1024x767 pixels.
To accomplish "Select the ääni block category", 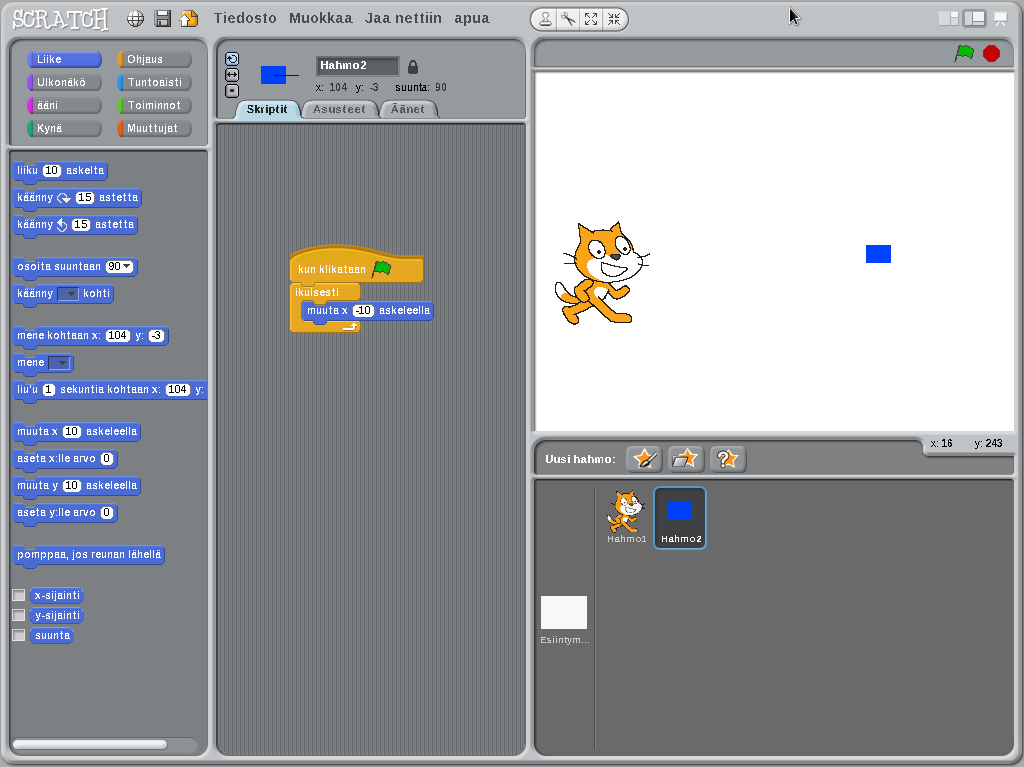I will 64,105.
